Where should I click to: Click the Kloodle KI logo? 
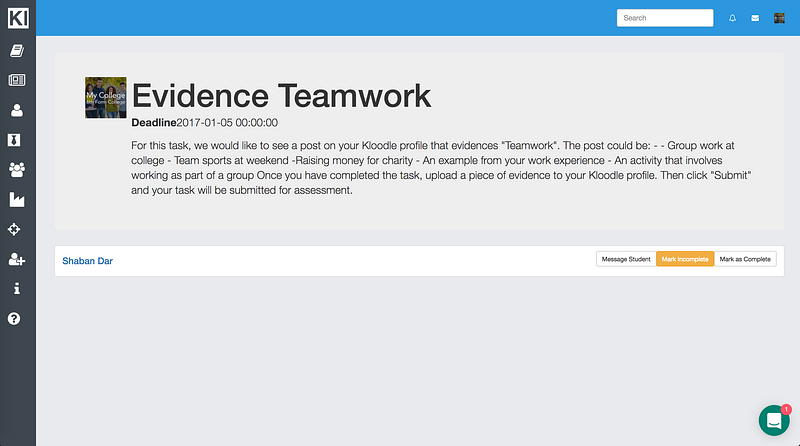(x=18, y=18)
